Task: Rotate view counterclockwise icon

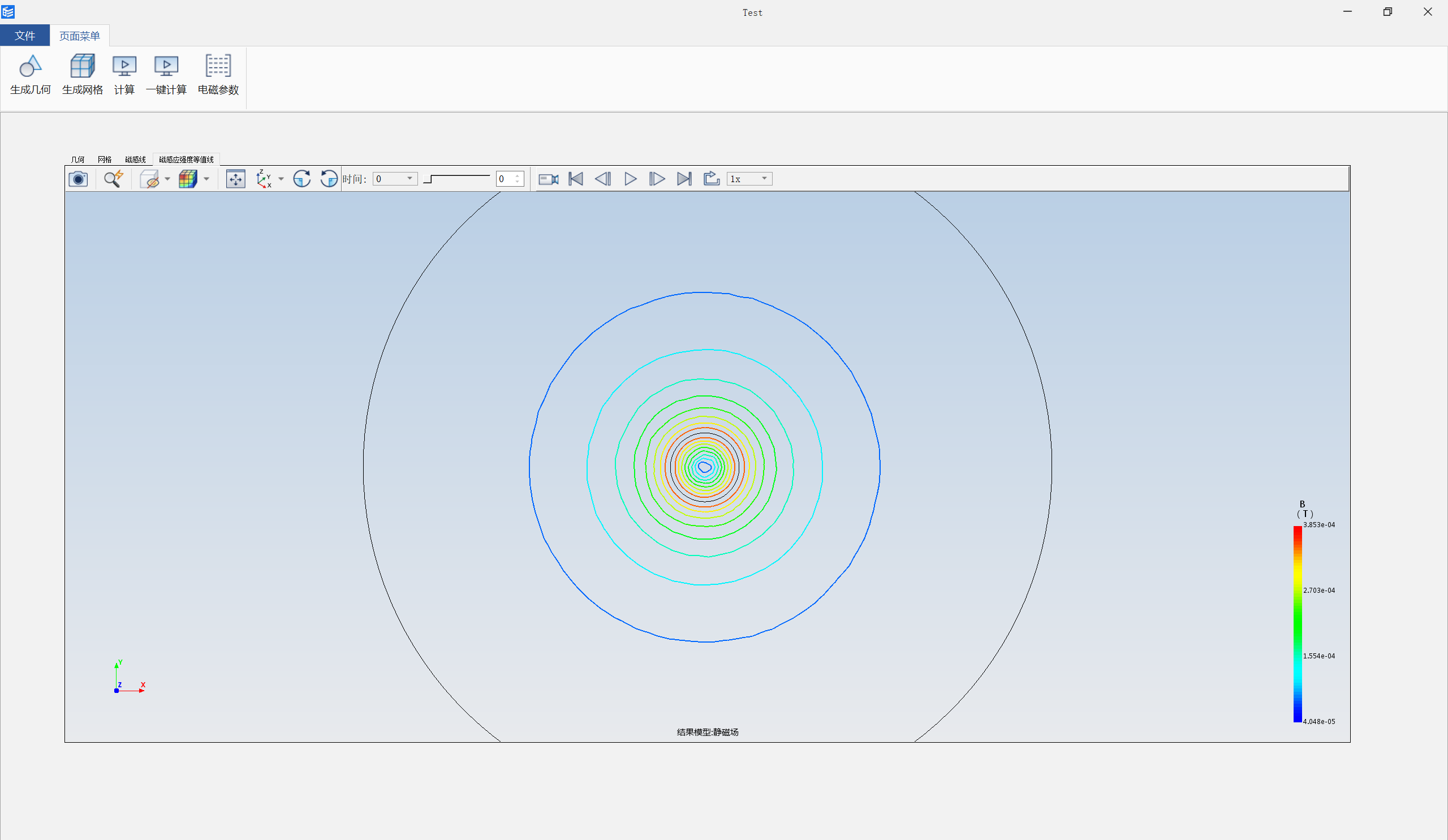Action: click(x=329, y=179)
